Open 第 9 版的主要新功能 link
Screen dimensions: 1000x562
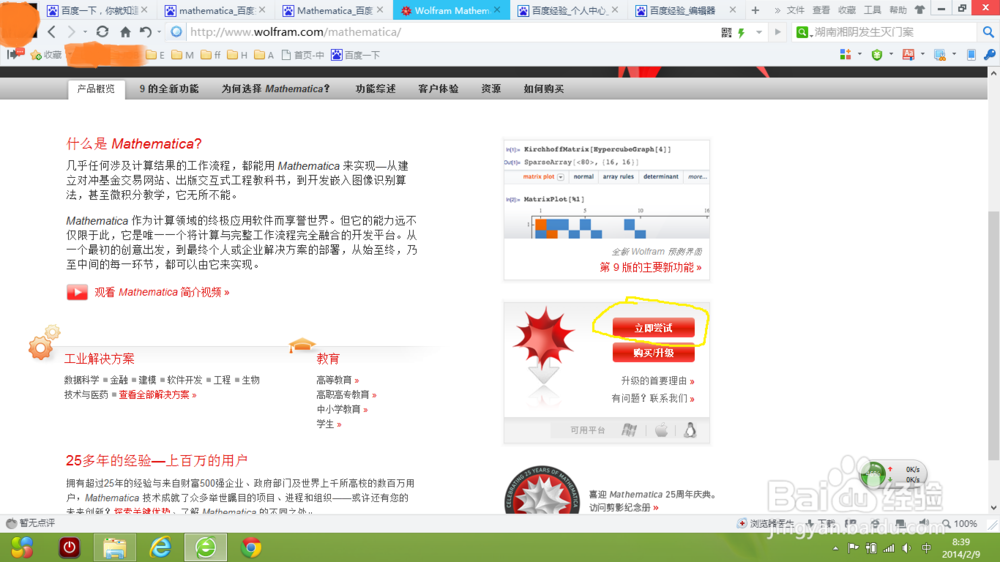(x=650, y=267)
